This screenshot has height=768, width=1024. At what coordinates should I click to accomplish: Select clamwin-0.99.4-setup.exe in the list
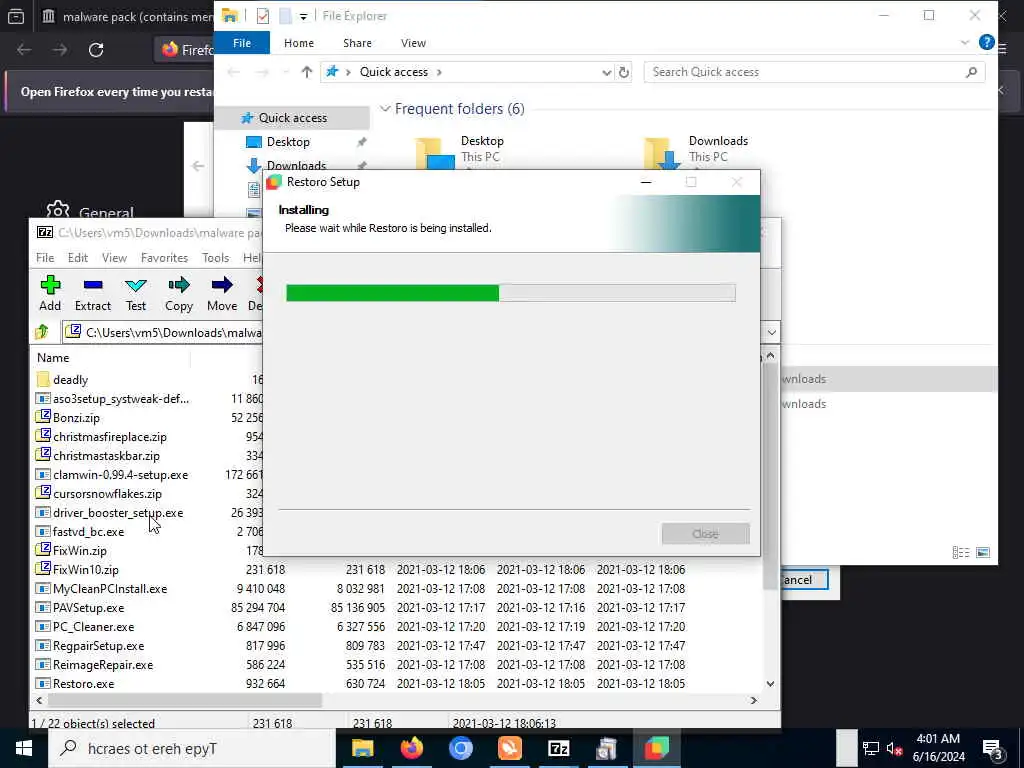point(120,475)
